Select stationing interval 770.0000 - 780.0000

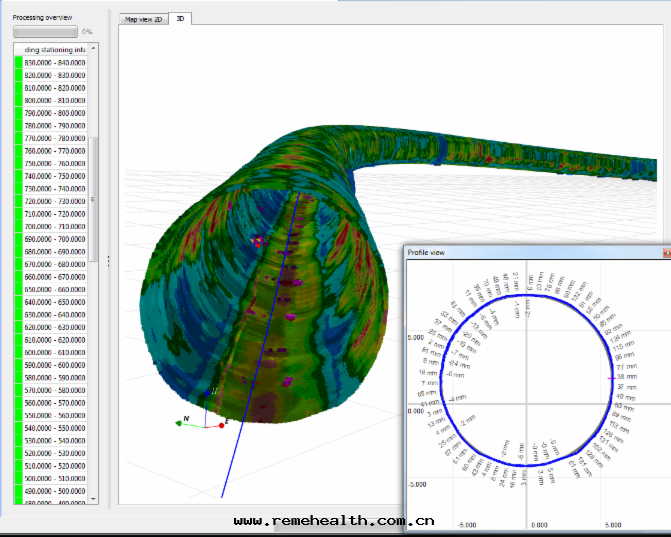coord(54,138)
